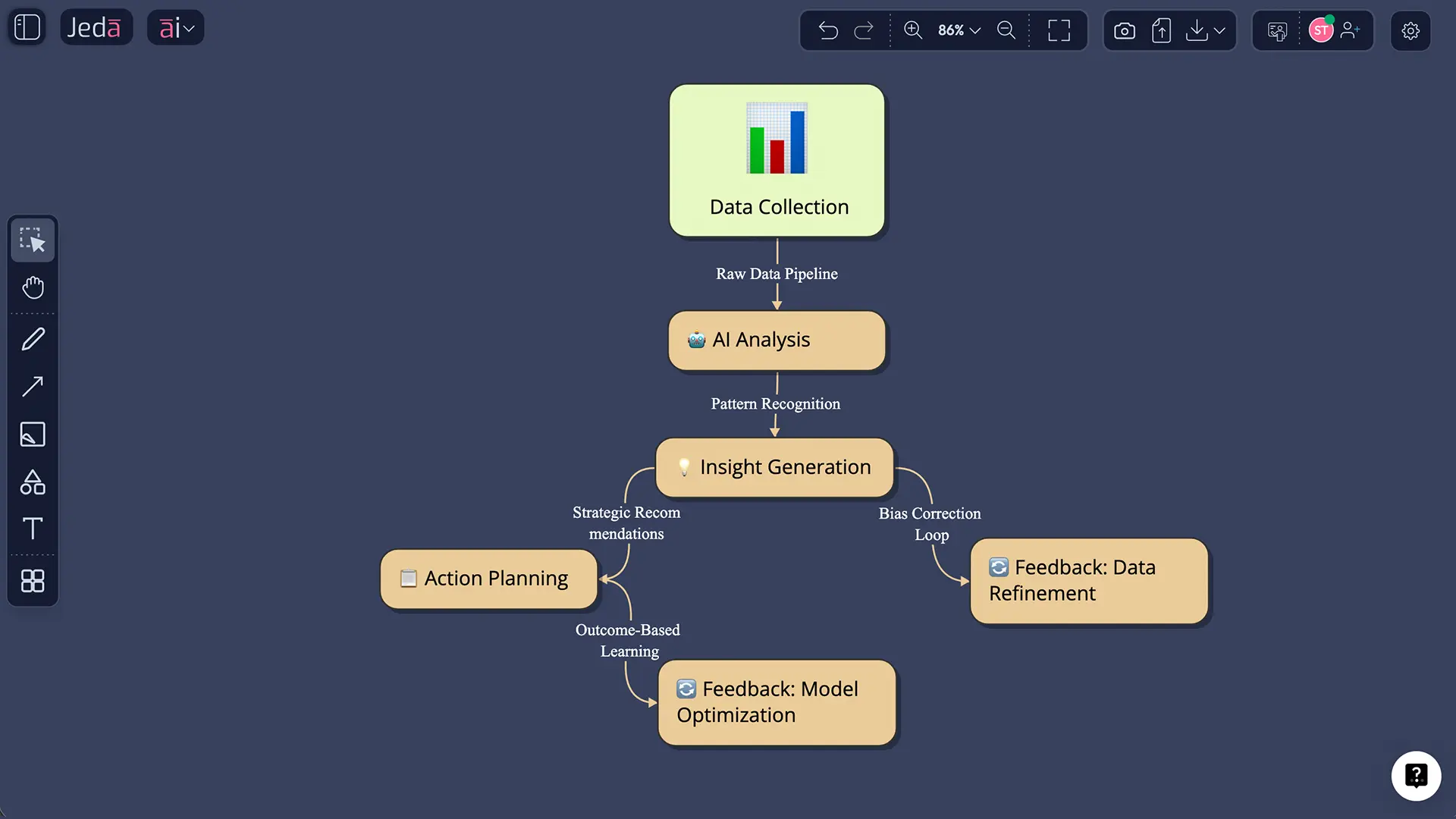Expand the 86% zoom level dropdown
The image size is (1456, 819).
[x=959, y=30]
